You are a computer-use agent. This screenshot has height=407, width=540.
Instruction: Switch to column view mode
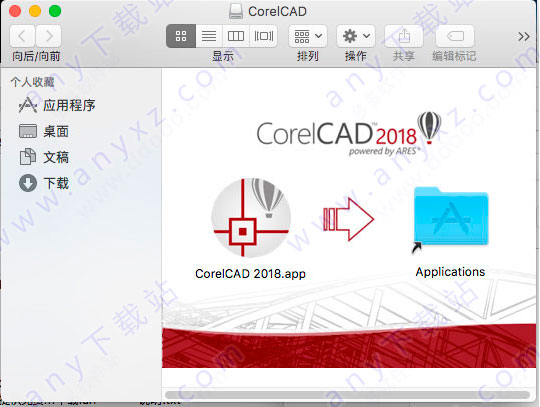(x=236, y=36)
